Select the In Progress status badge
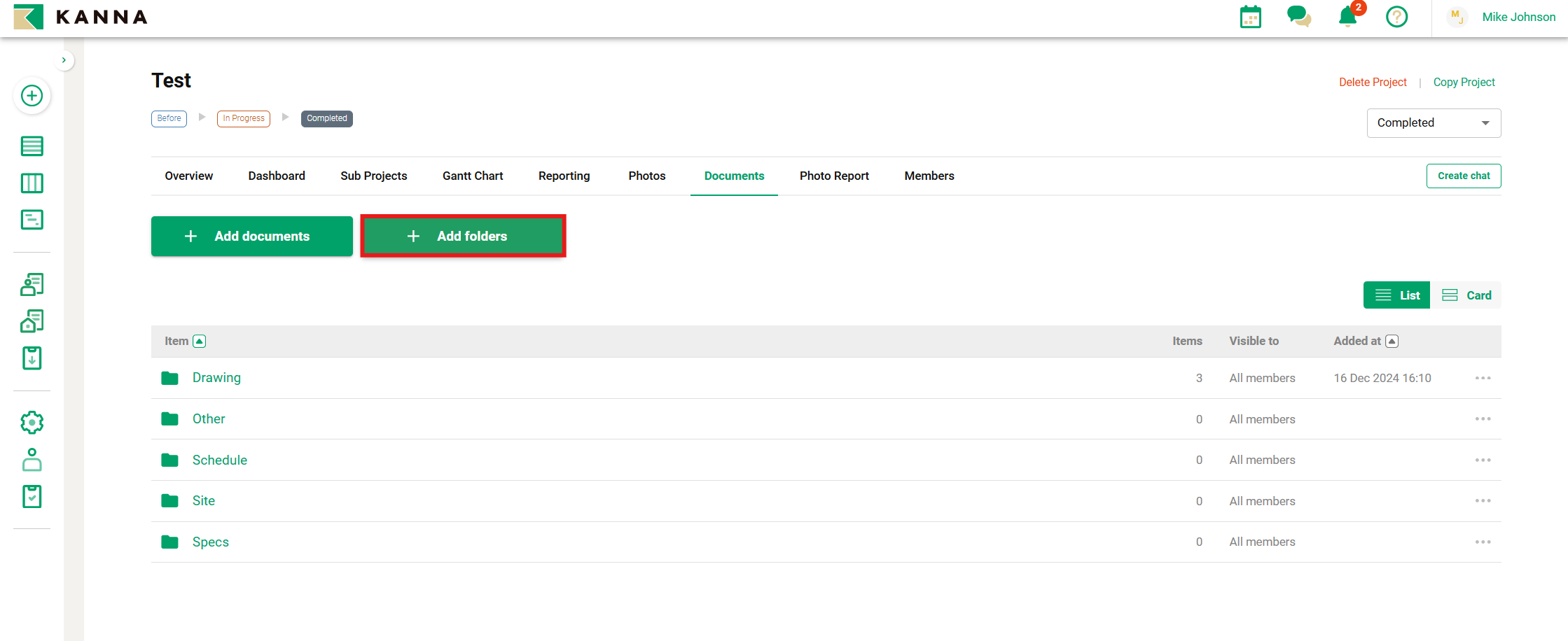This screenshot has height=641, width=1568. (244, 118)
